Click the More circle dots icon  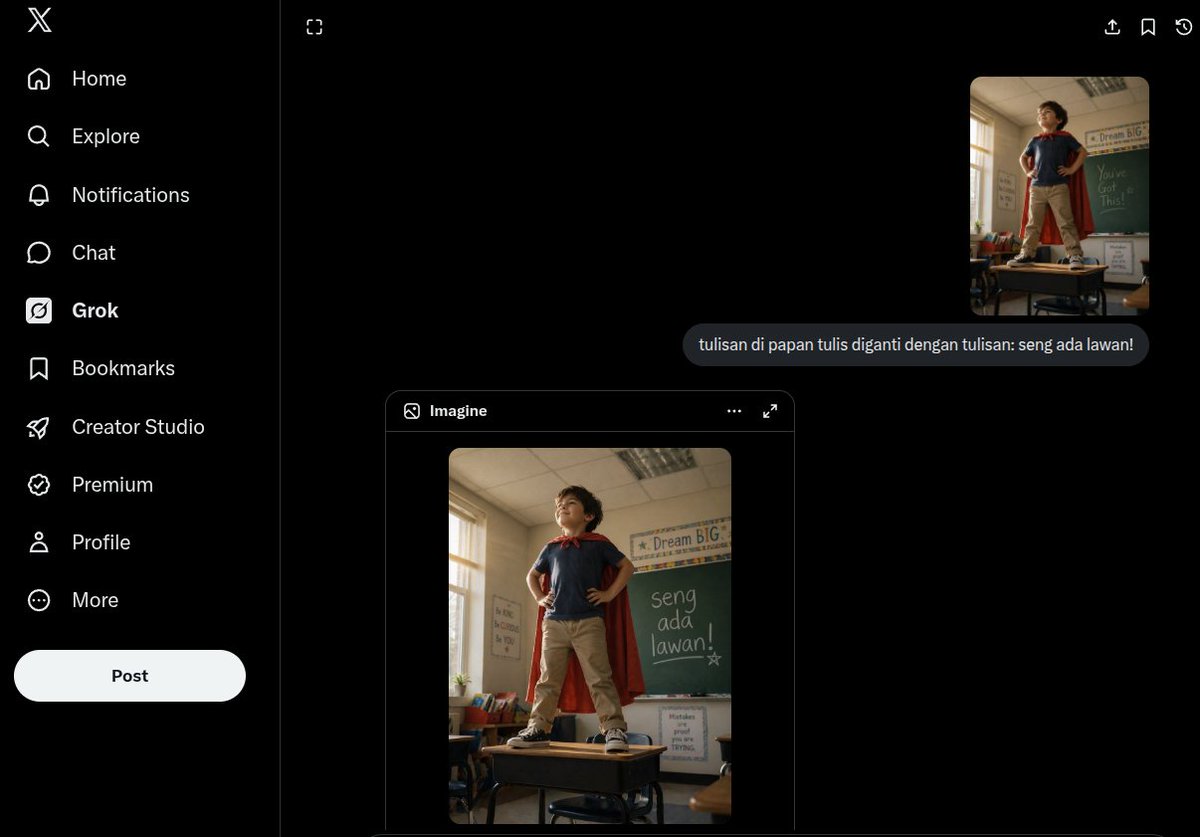click(x=39, y=601)
